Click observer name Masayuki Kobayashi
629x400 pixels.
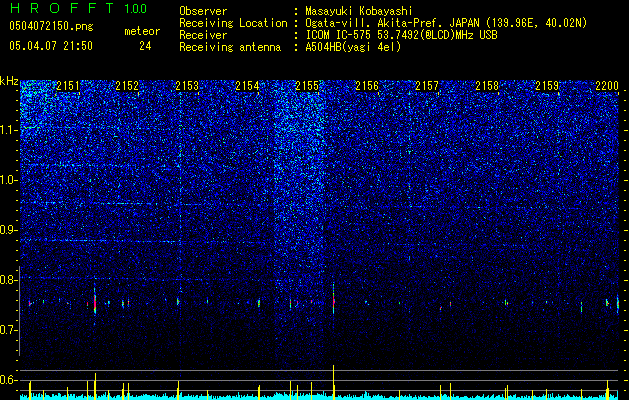tap(359, 11)
